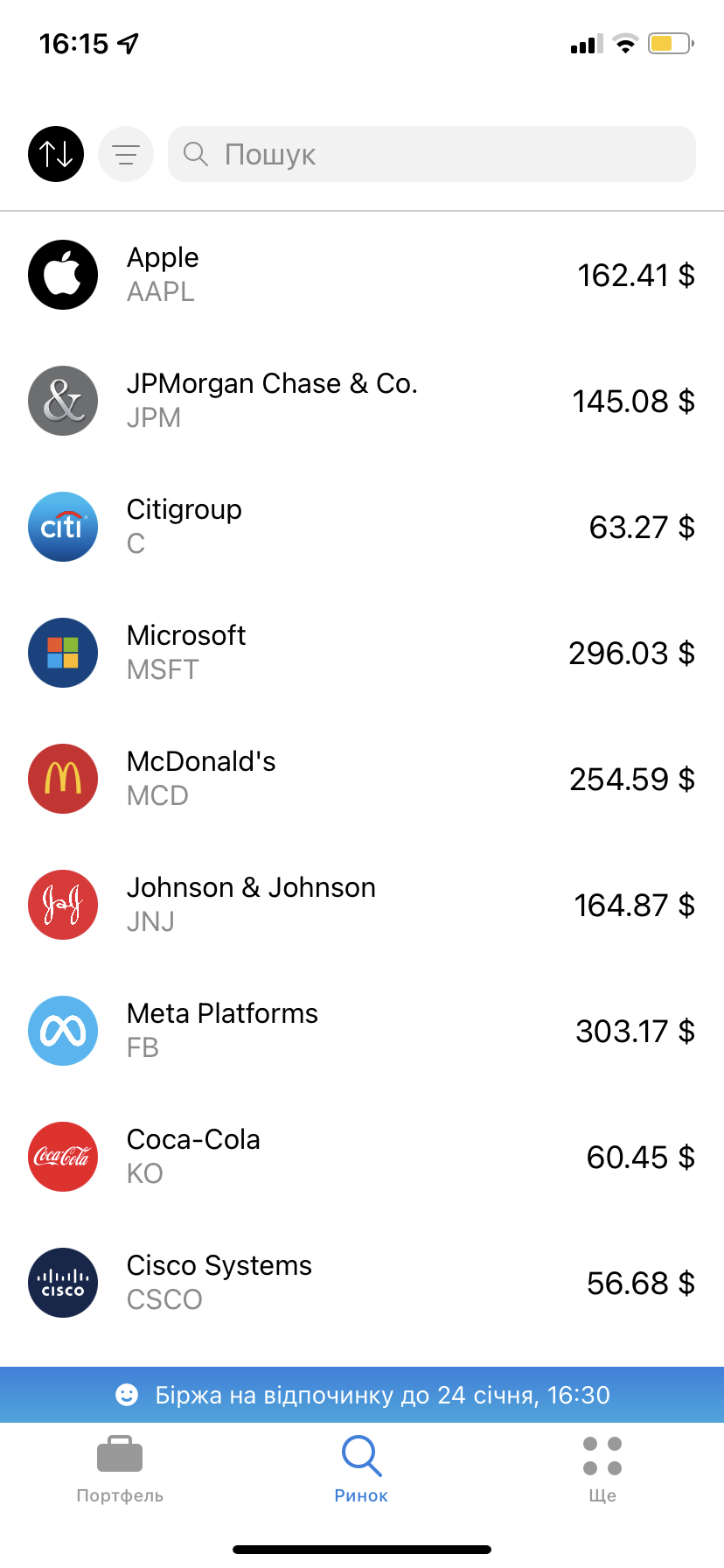This screenshot has width=724, height=1568.
Task: Tap the McDonald's golden arches logo
Action: [x=63, y=779]
